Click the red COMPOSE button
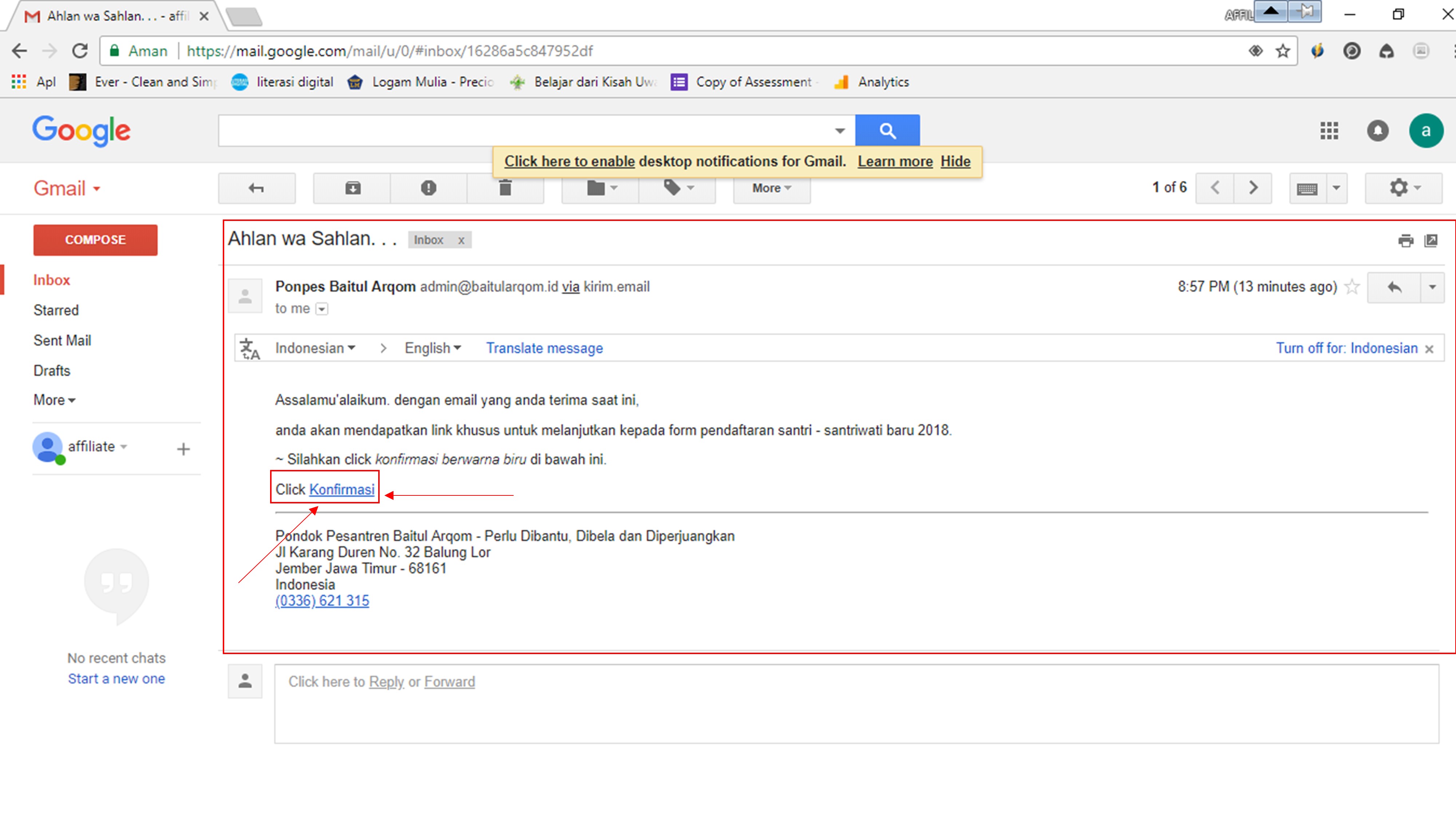The width and height of the screenshot is (1456, 819). (95, 240)
